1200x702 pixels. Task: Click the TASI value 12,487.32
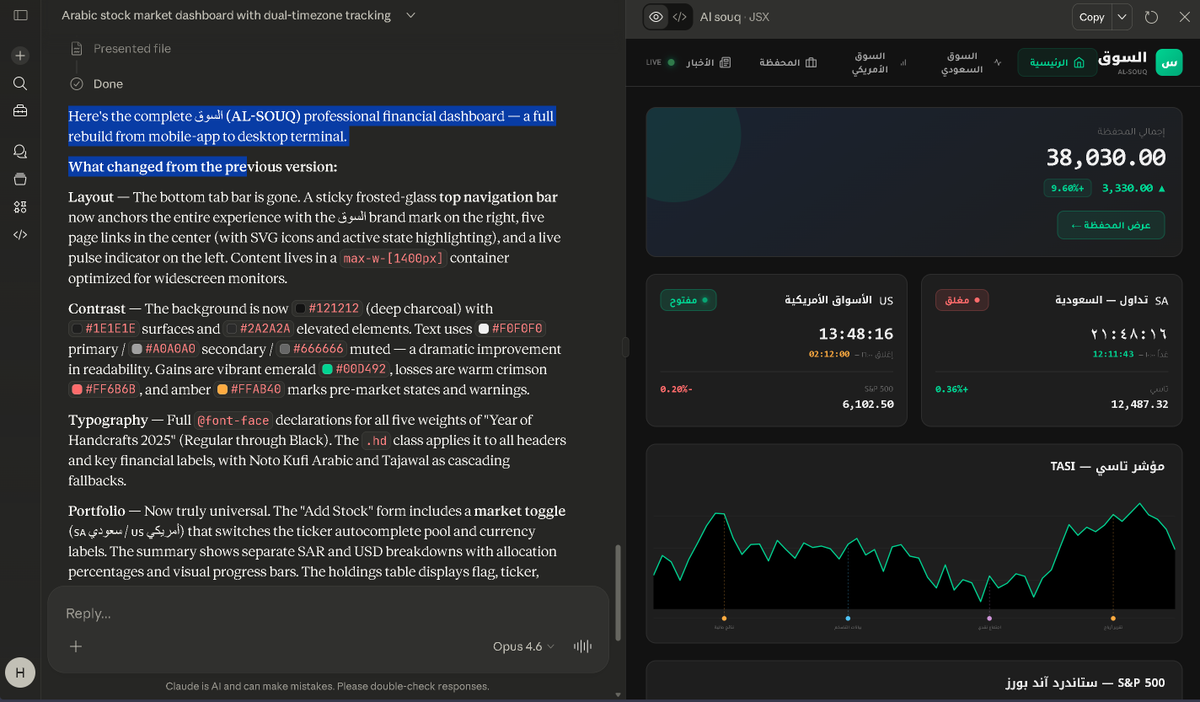coord(1140,404)
